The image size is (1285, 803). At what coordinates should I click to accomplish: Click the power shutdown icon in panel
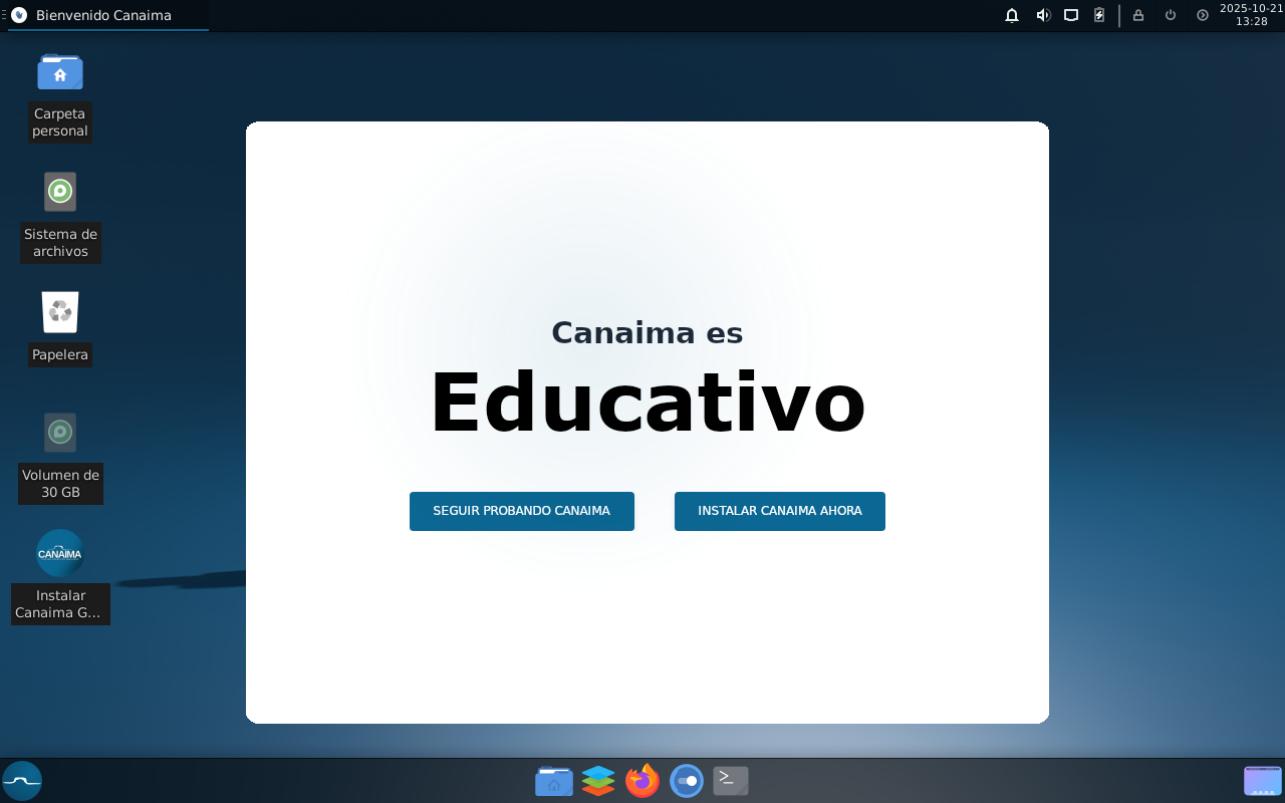pyautogui.click(x=1170, y=15)
